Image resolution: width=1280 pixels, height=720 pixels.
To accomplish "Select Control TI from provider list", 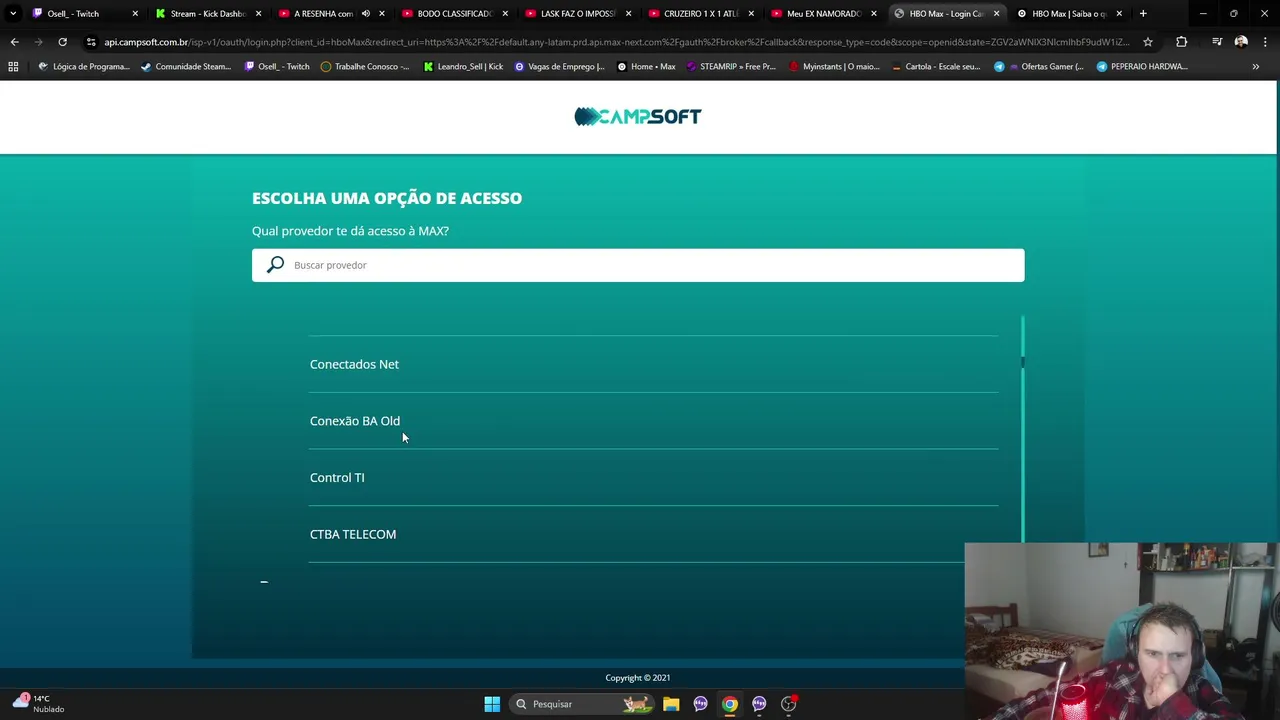I will (337, 478).
